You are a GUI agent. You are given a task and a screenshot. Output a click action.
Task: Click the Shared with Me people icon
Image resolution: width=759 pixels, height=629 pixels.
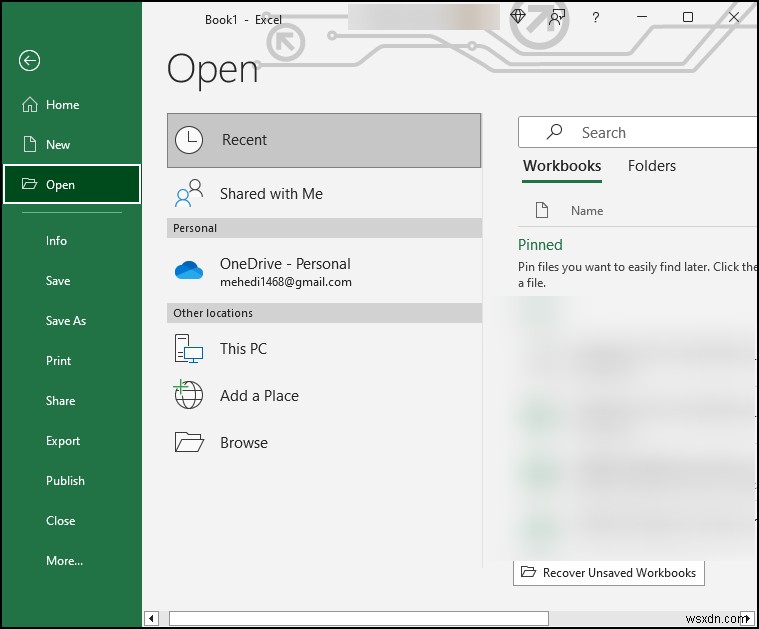click(189, 193)
